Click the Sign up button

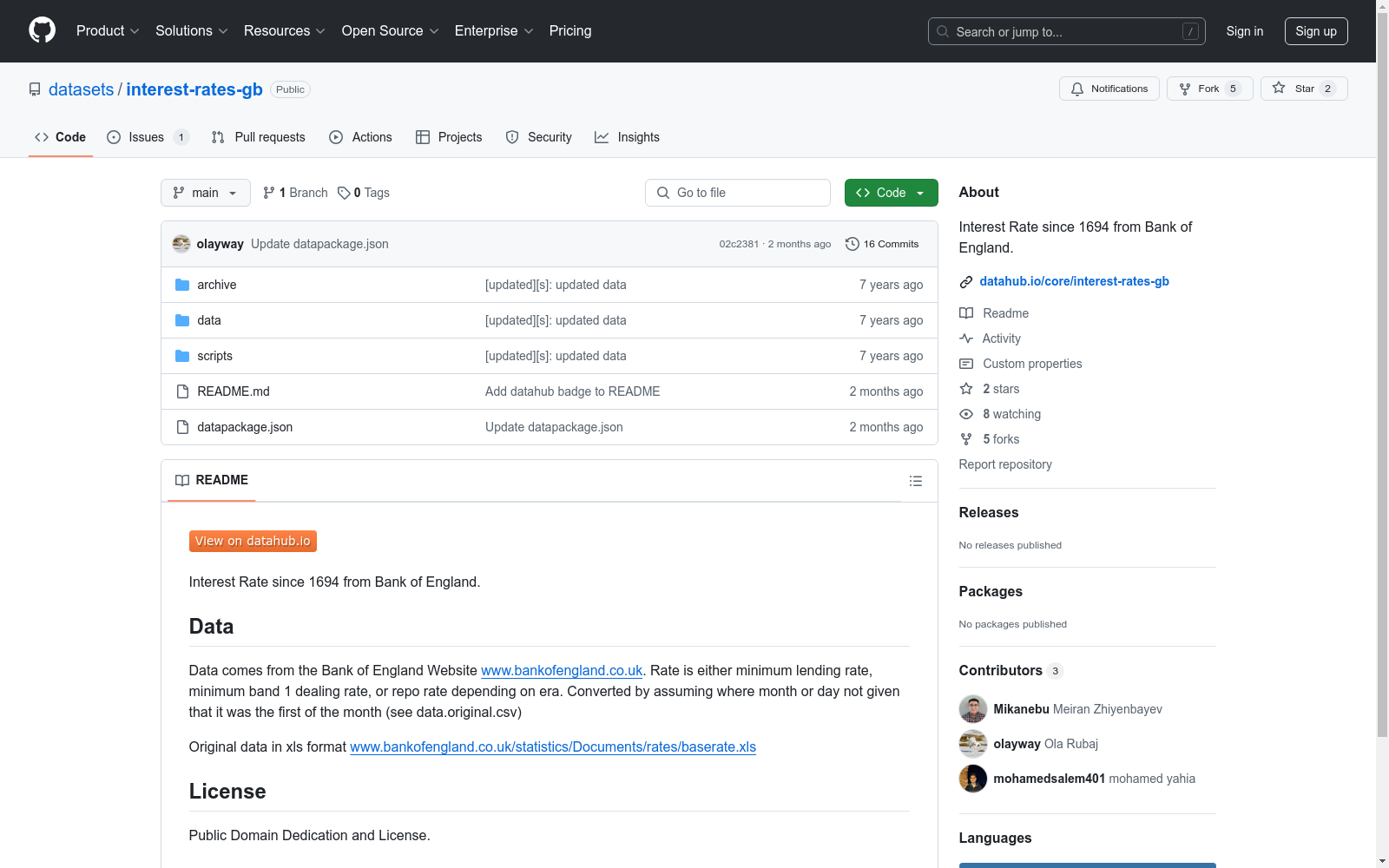1315,31
